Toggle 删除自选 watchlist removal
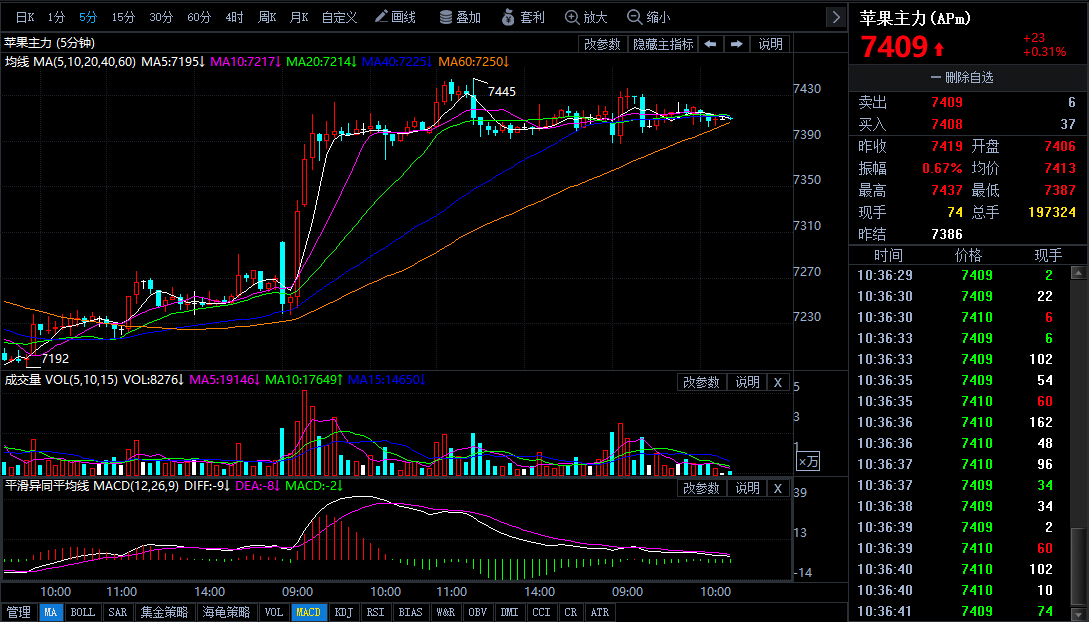The image size is (1089, 622). 962,78
